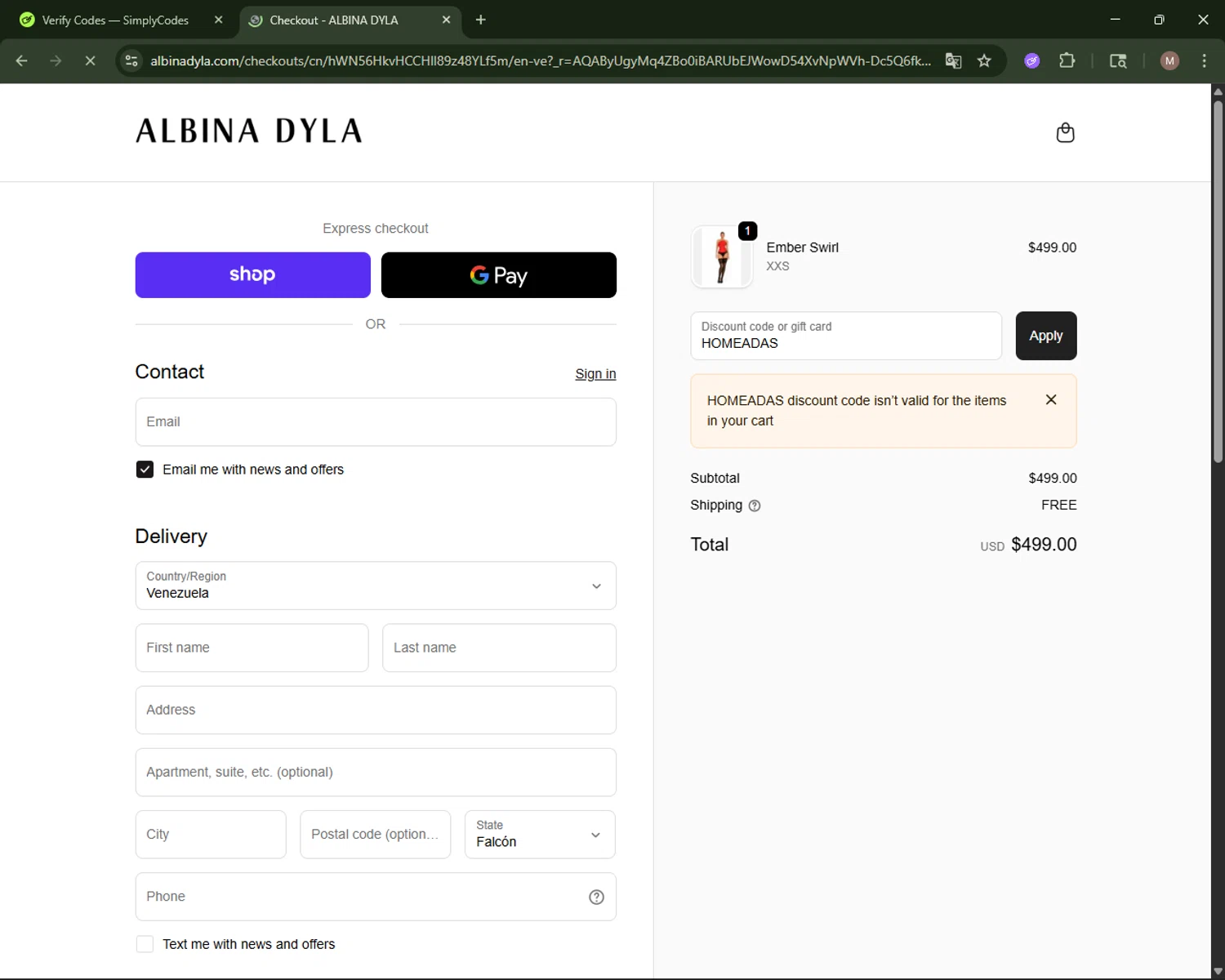
Task: Open the purple SimplyCodes extension icon
Action: point(1032,60)
